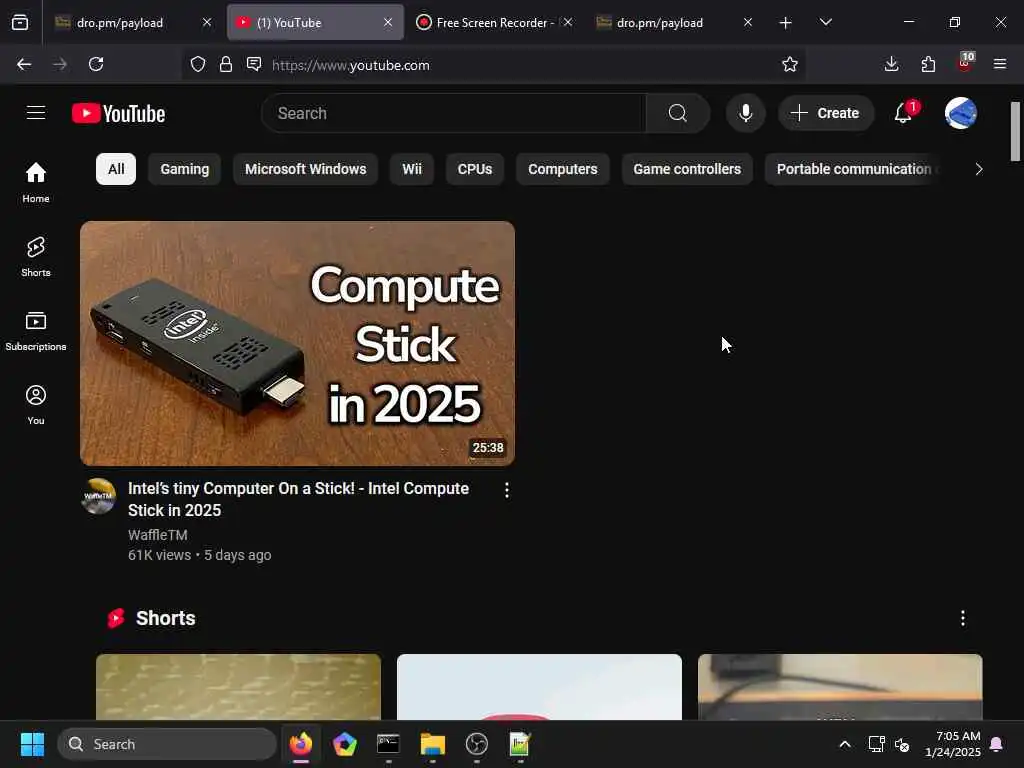Open the site permissions icon in the address bar
1024x768 pixels.
pyautogui.click(x=254, y=64)
